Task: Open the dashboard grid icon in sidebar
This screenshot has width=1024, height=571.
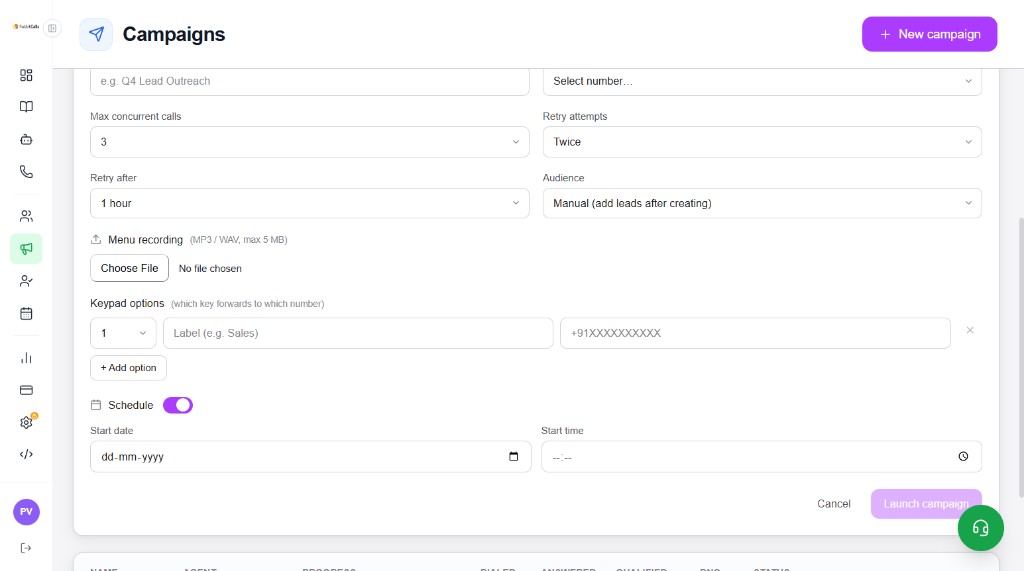Action: coord(26,75)
